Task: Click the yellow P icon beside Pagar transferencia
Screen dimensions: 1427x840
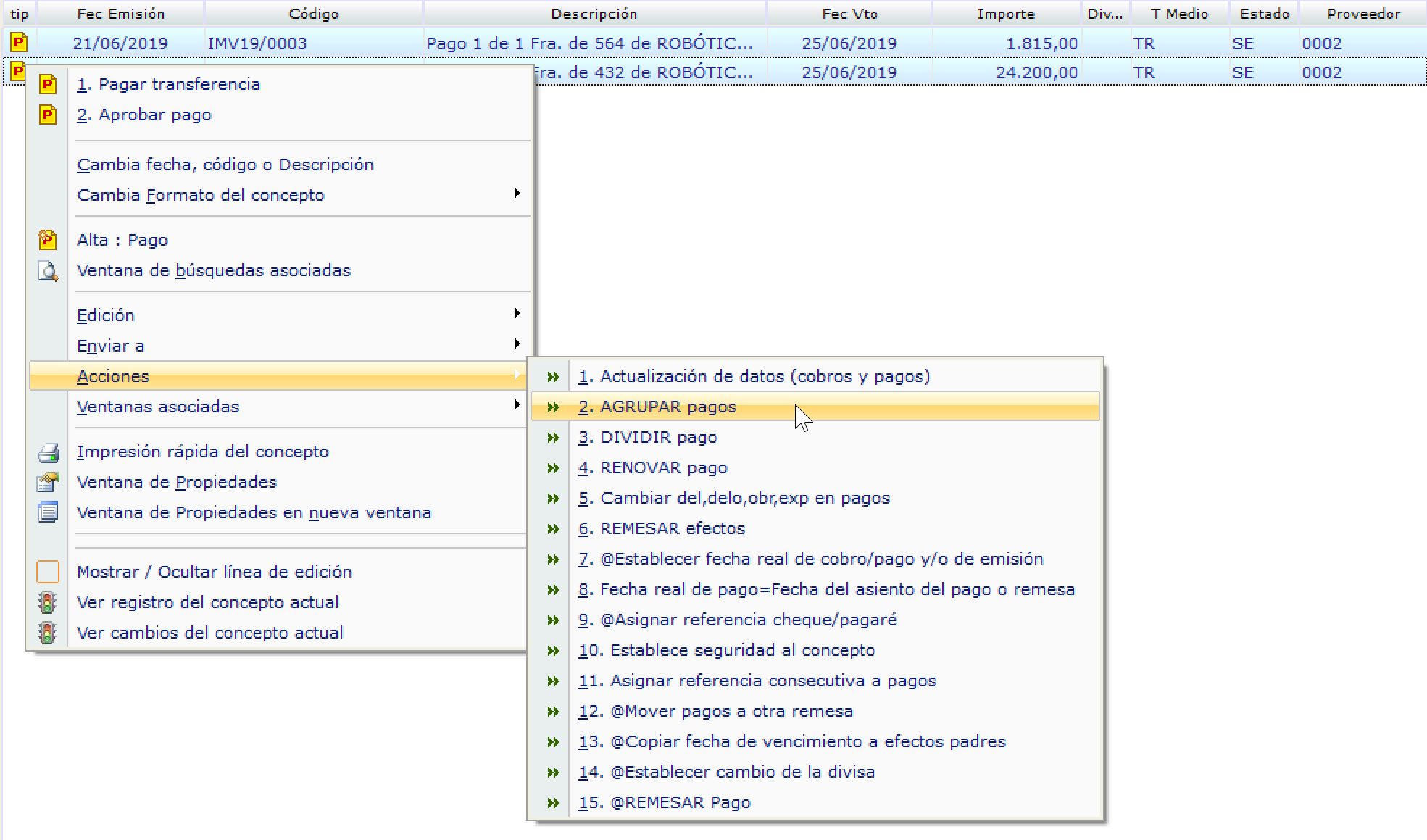Action: pyautogui.click(x=48, y=84)
